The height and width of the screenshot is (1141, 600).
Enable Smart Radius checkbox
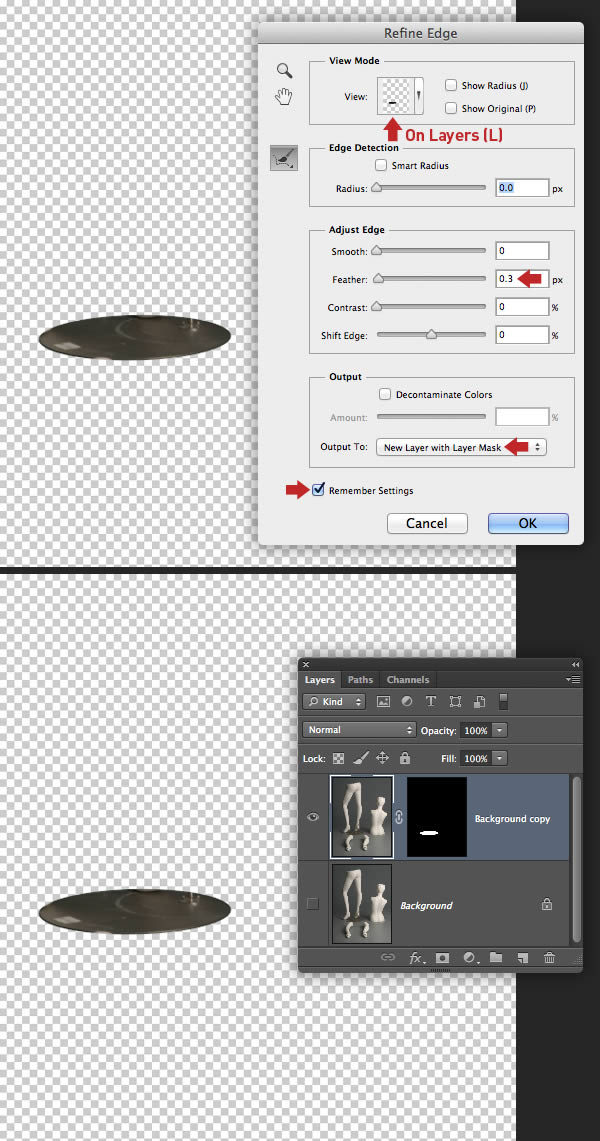point(380,165)
